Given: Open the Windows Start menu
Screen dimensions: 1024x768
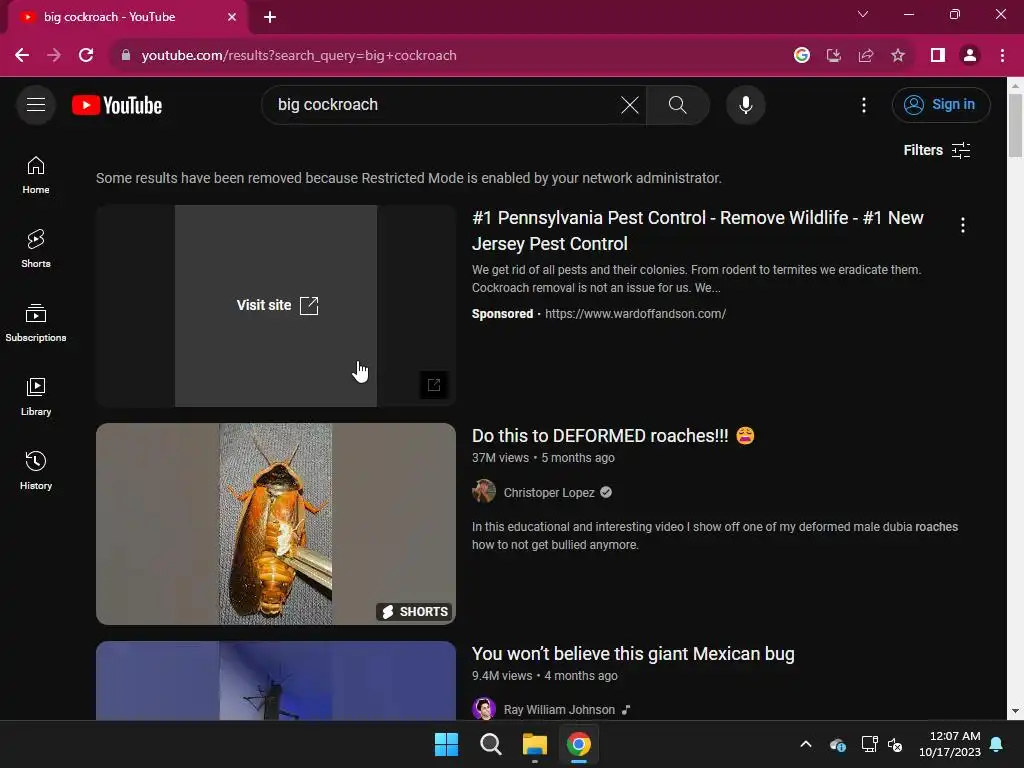Looking at the screenshot, I should pos(447,744).
